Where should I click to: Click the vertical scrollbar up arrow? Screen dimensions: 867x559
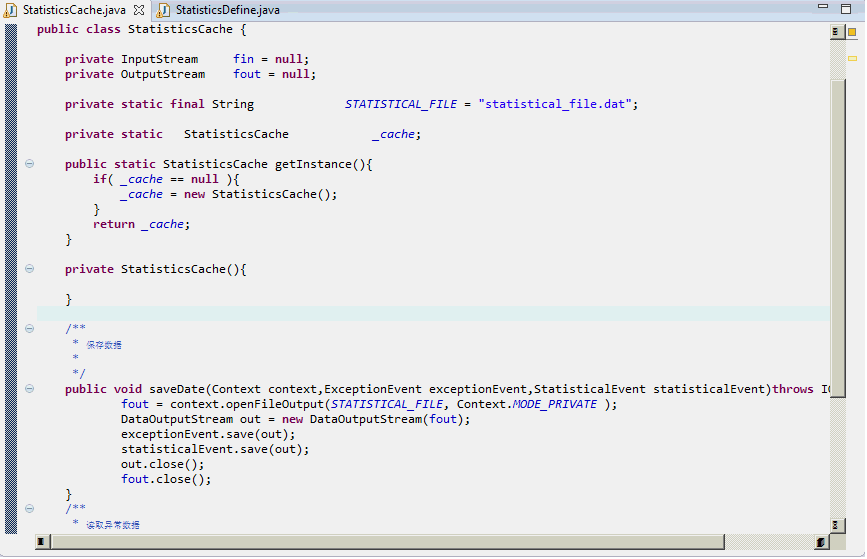coord(837,32)
